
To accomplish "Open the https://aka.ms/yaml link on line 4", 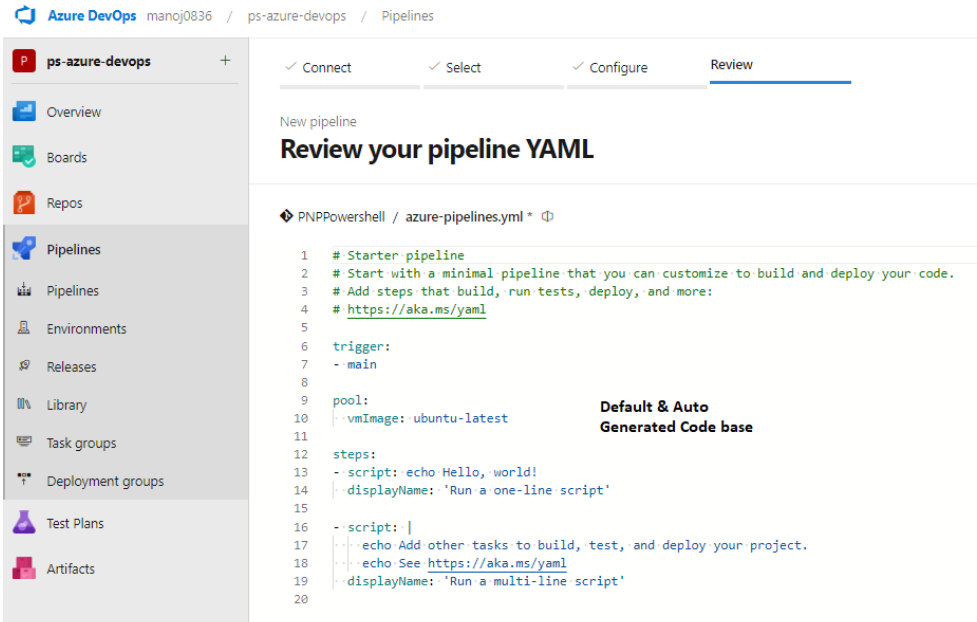I will (x=416, y=310).
